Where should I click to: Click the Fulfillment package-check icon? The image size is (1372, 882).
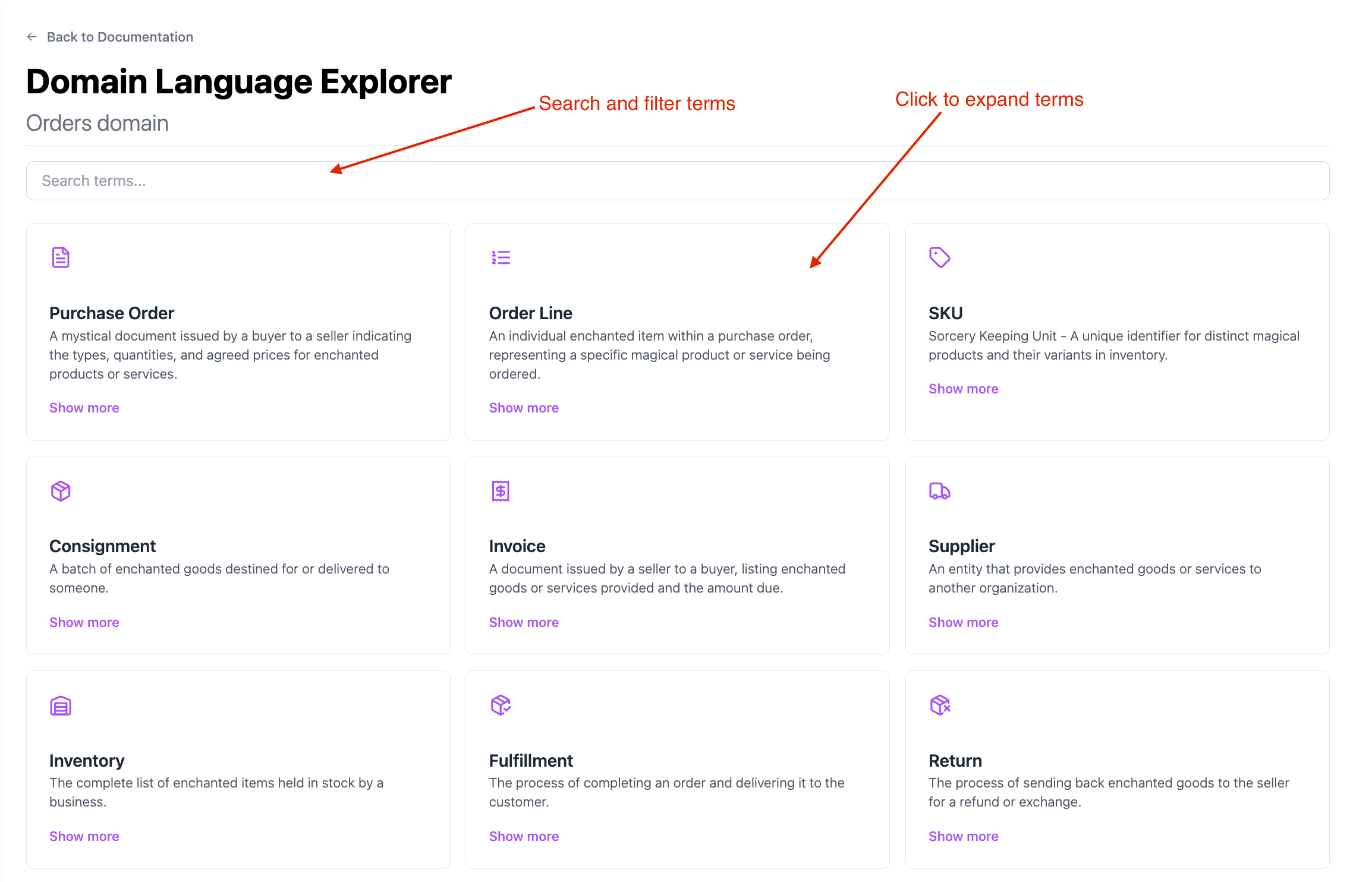point(501,705)
